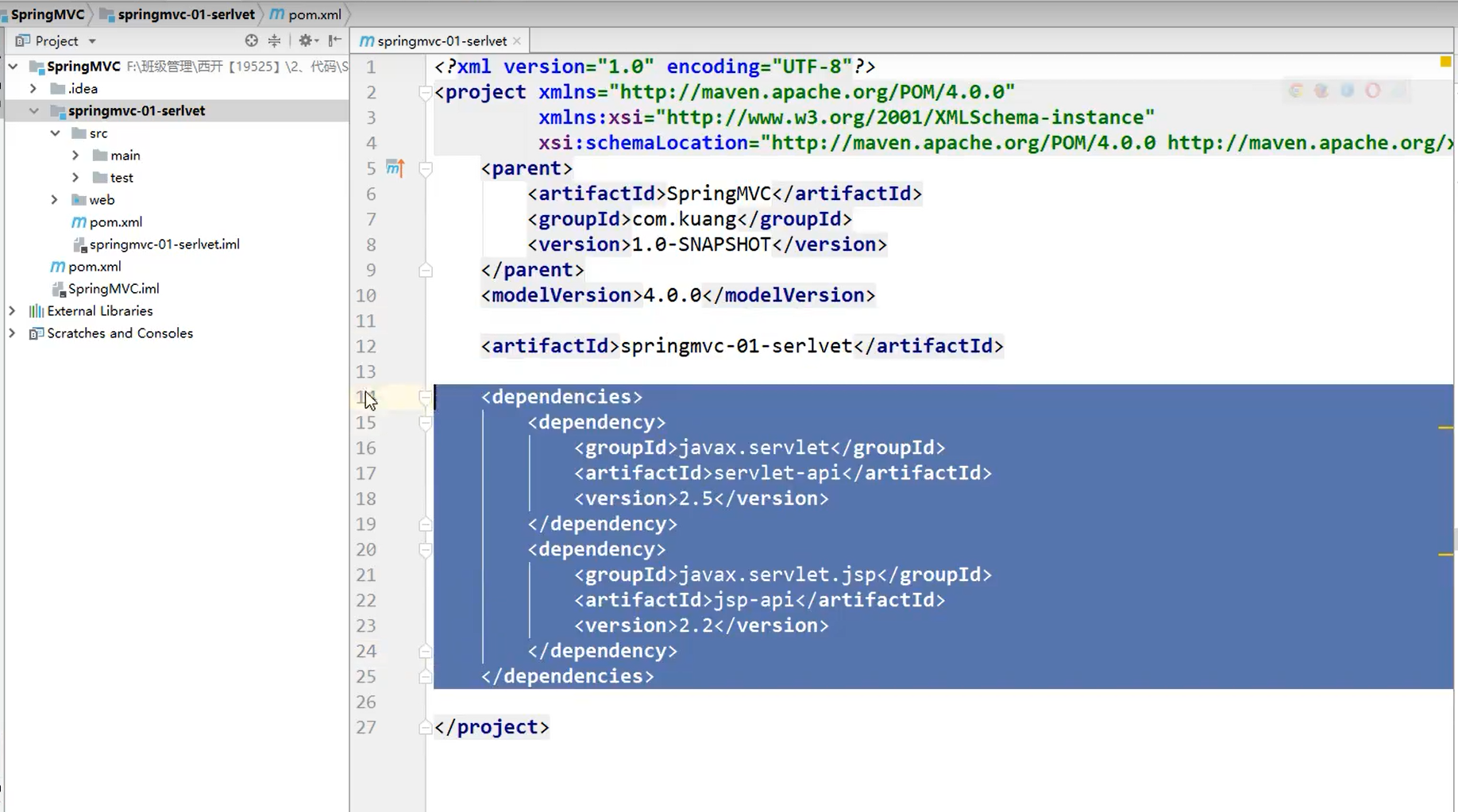Select pom.xml under springmvc-01-serlvet in tree

coord(116,222)
